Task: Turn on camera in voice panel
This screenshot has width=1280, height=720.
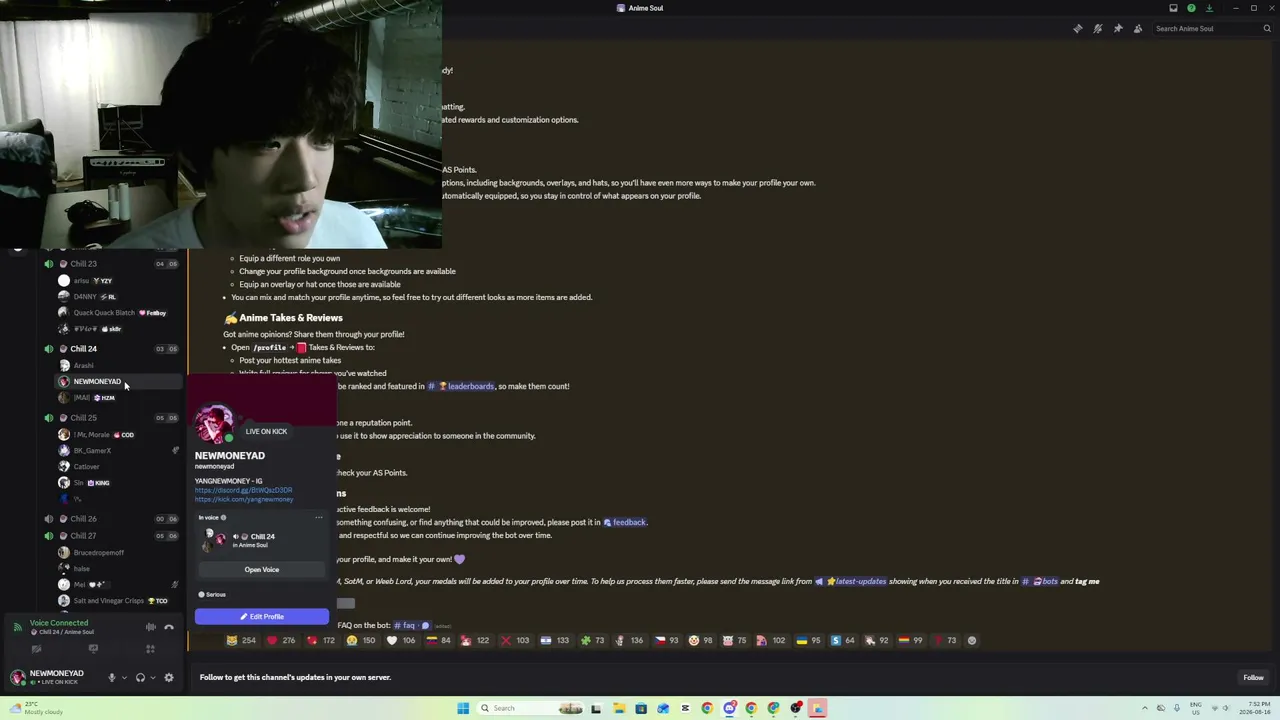Action: 36,649
